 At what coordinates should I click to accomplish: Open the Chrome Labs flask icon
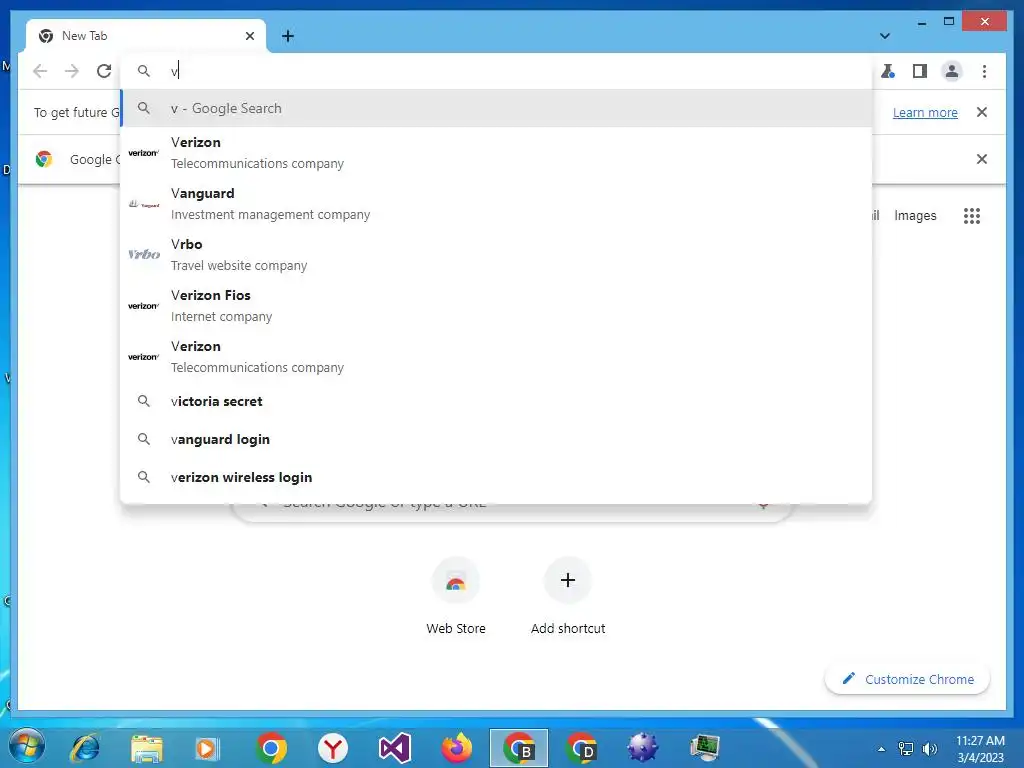point(888,71)
